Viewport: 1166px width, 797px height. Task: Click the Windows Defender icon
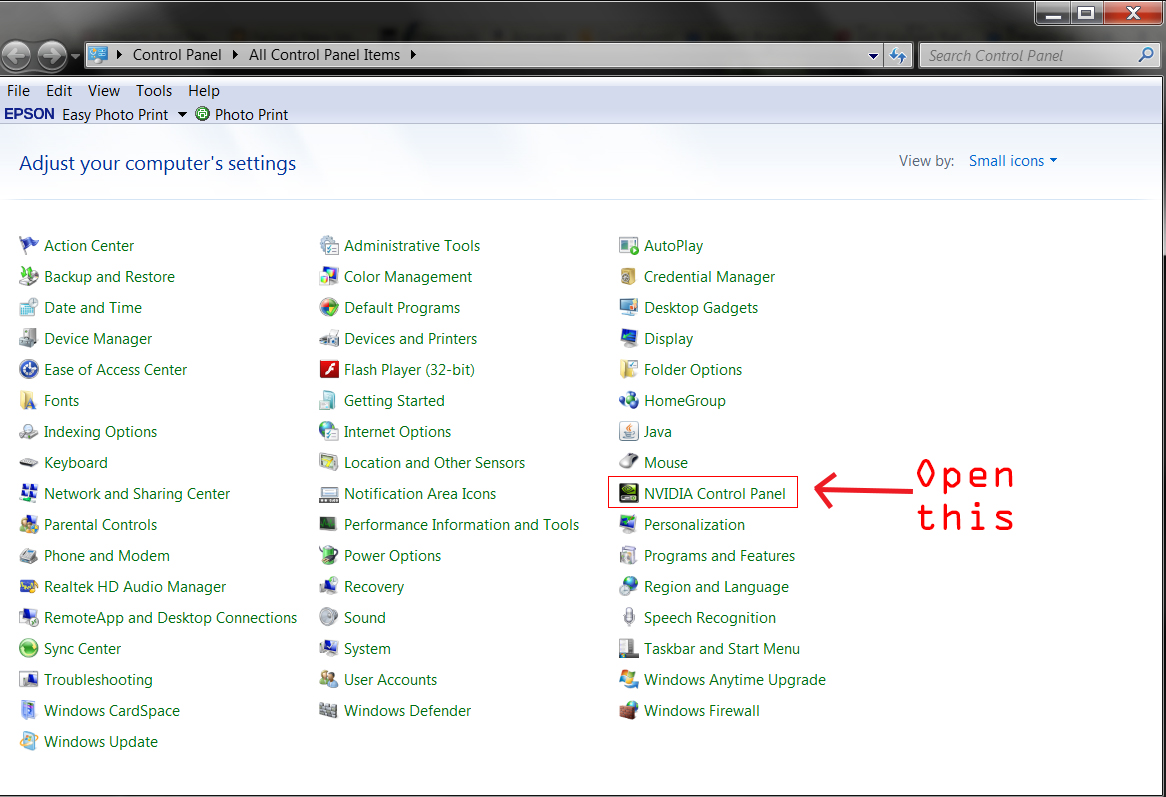(x=329, y=710)
